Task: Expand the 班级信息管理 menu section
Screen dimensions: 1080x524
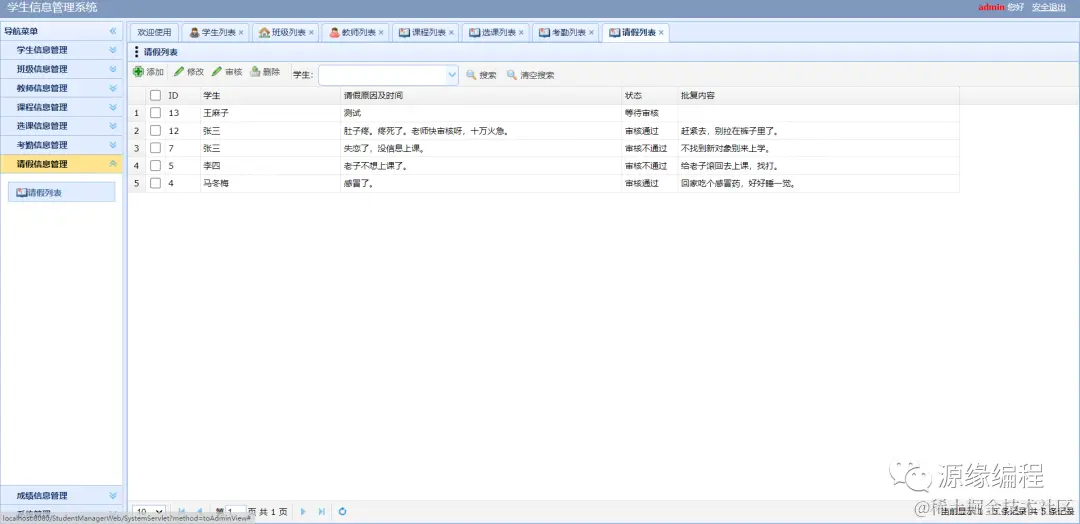Action: coord(113,69)
